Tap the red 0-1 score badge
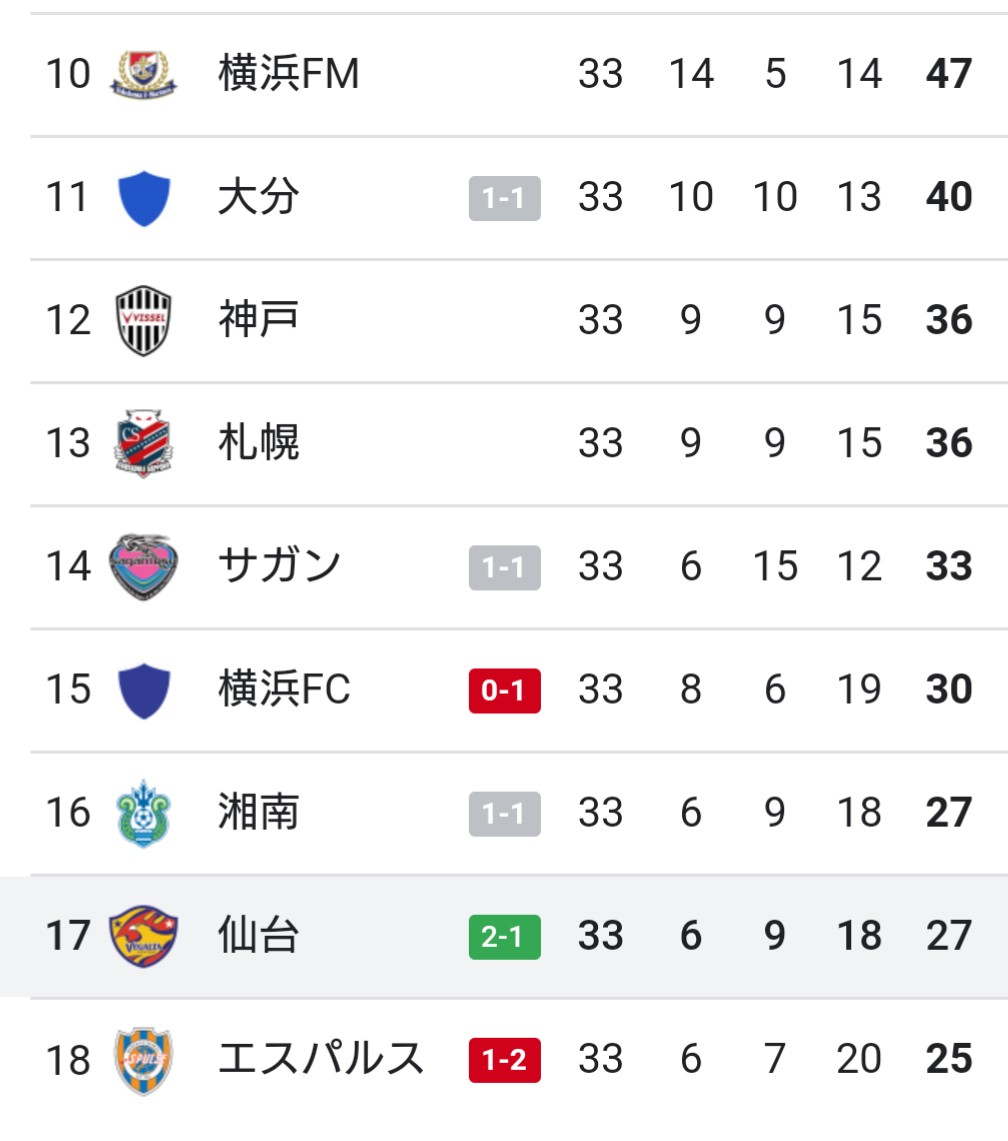1008x1141 pixels. 504,691
